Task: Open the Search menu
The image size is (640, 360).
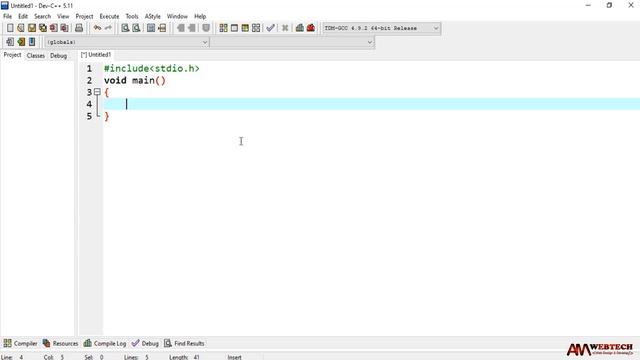Action: (42, 16)
